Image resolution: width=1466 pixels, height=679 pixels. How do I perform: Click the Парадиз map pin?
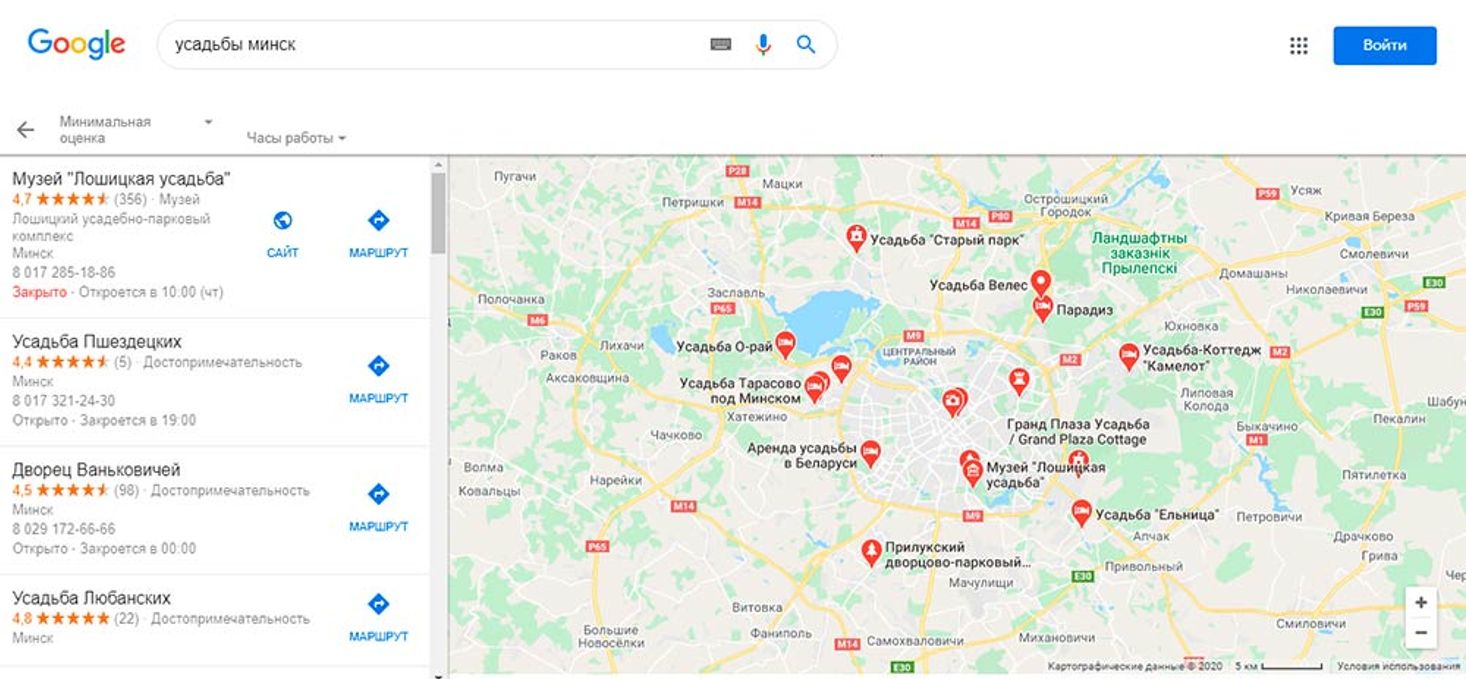[1043, 308]
